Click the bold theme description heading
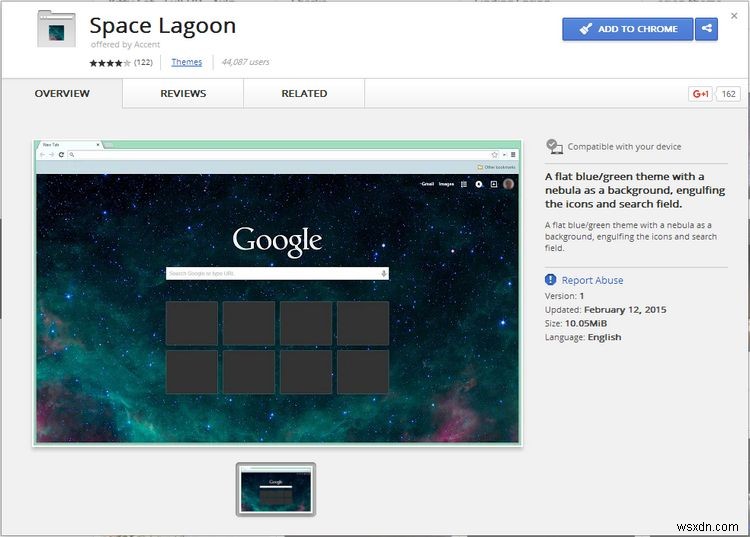 (x=635, y=190)
